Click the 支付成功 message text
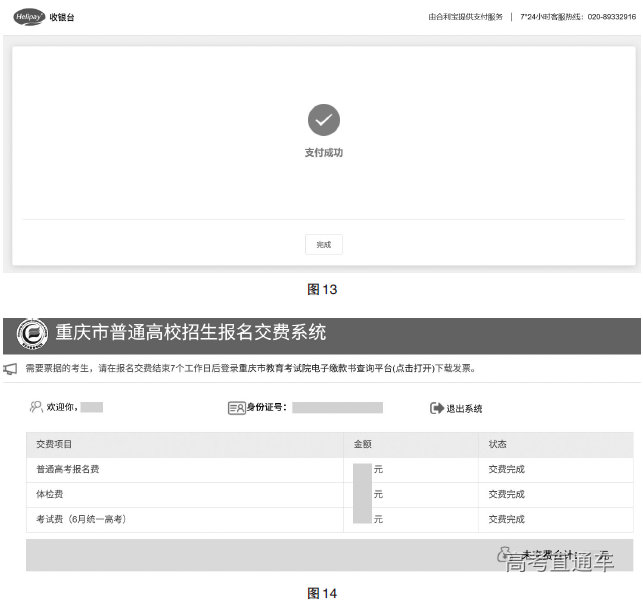 tap(324, 153)
